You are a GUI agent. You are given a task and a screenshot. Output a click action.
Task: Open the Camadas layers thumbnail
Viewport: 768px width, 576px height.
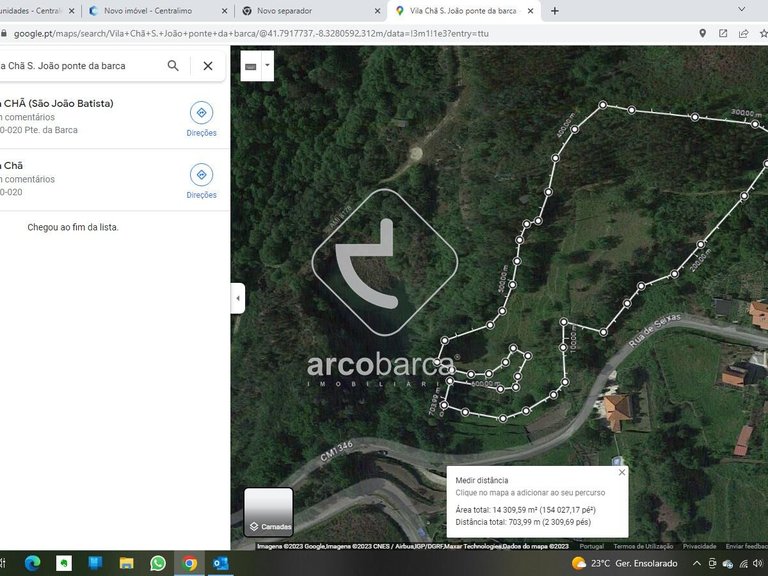click(x=268, y=512)
